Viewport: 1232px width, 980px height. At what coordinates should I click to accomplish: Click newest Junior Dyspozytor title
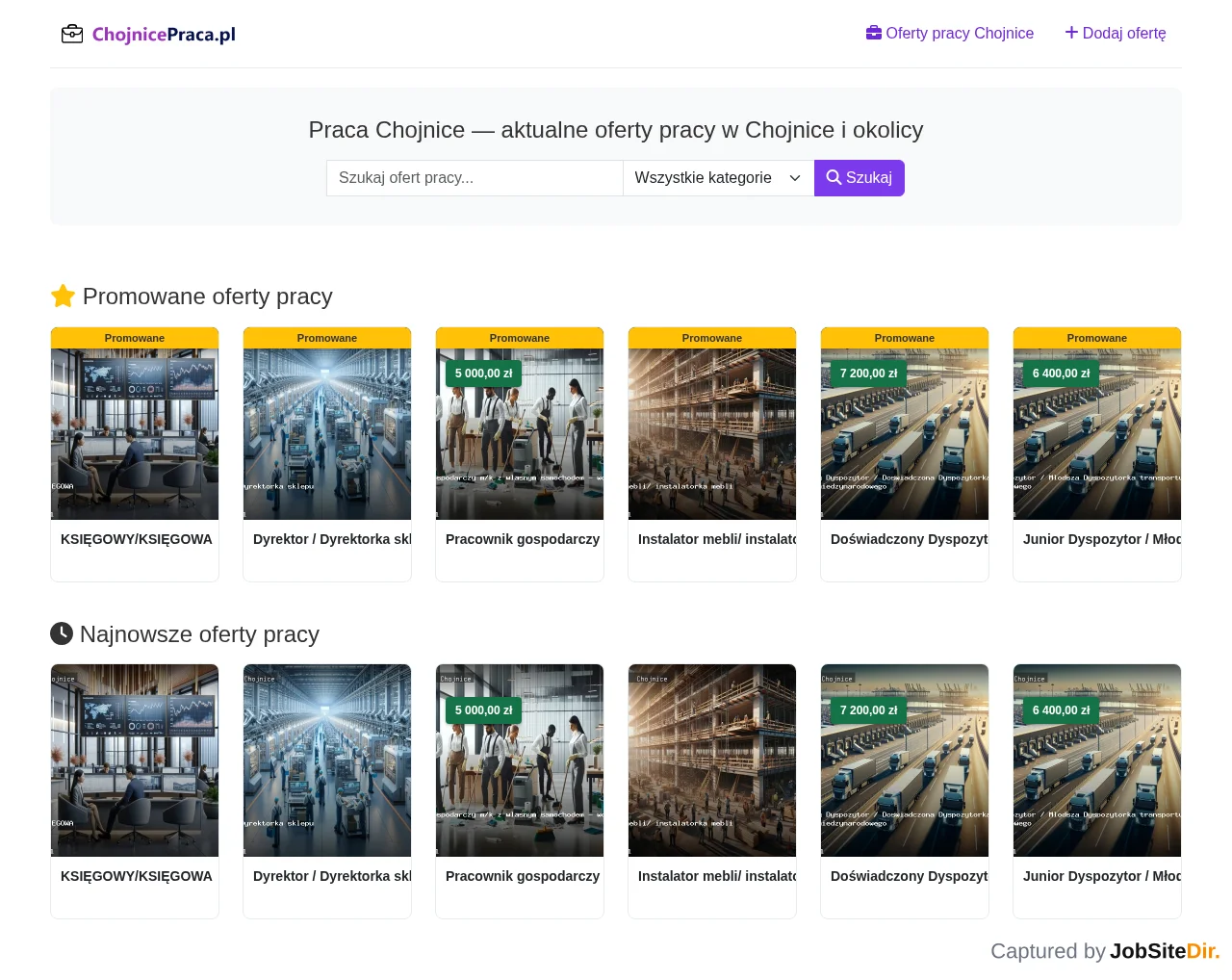[x=1102, y=876]
